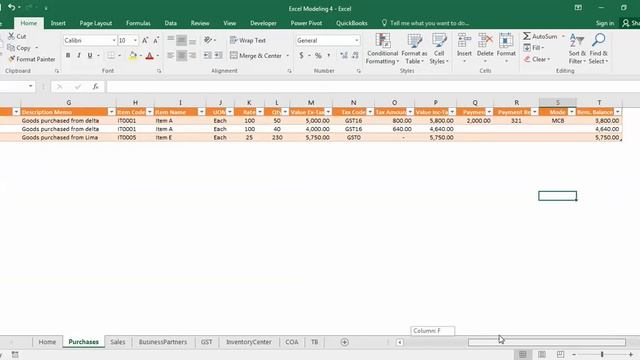
Task: Click the Copy button
Action: (20, 48)
